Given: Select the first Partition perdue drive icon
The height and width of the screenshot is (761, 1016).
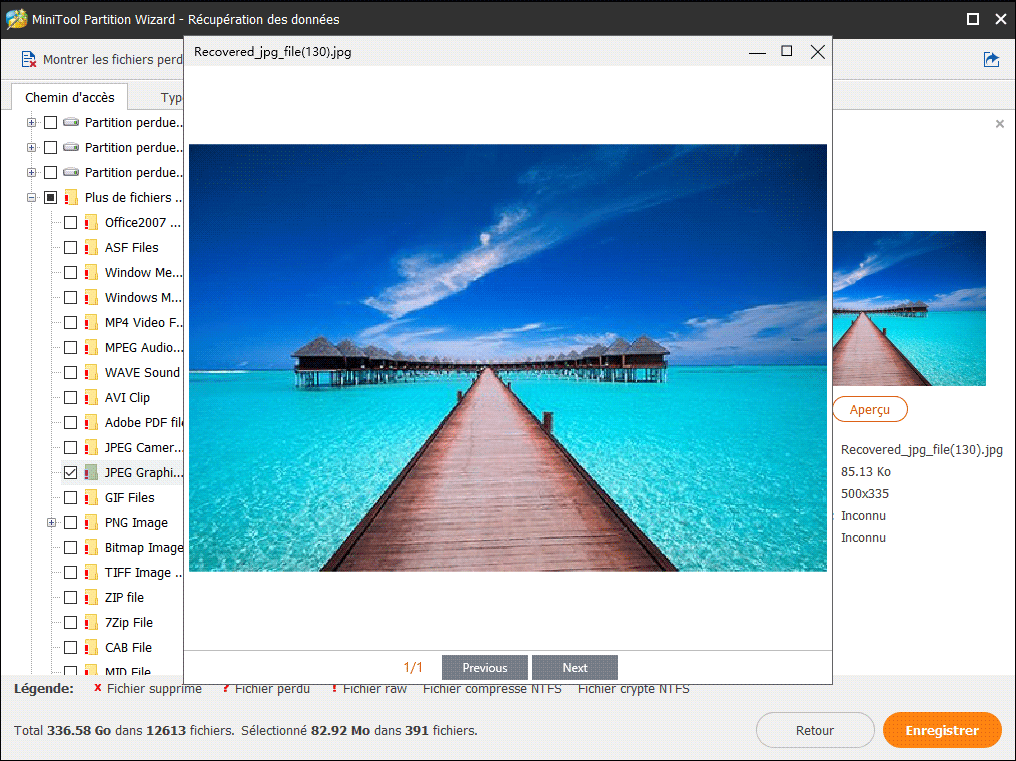Looking at the screenshot, I should point(71,122).
